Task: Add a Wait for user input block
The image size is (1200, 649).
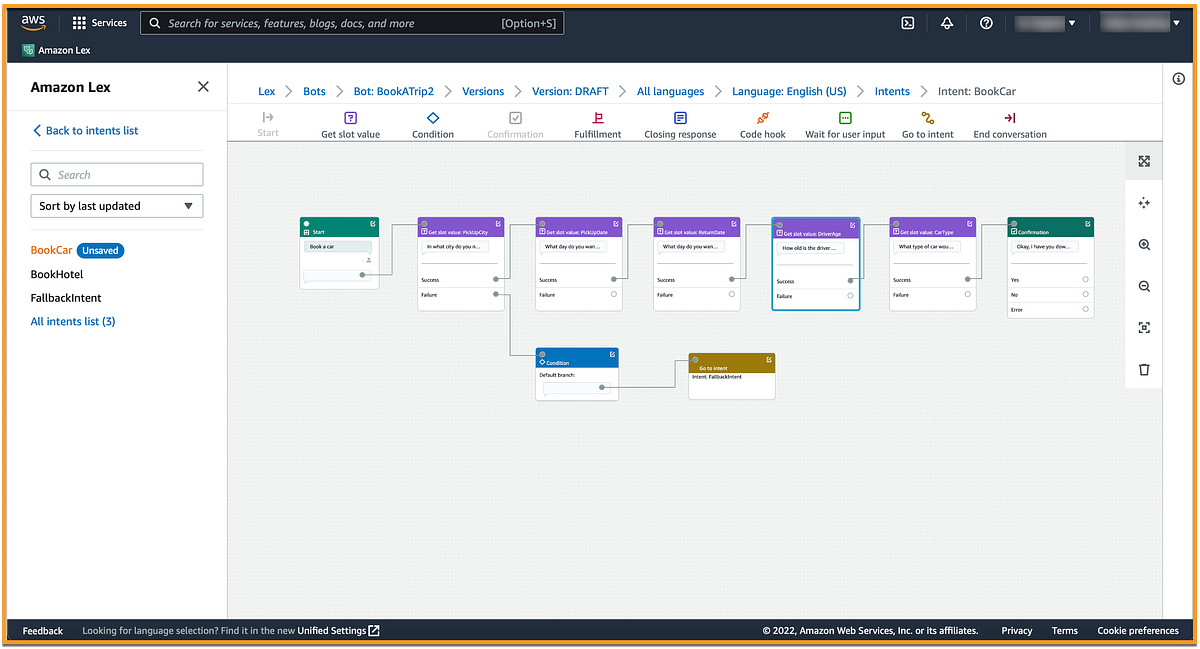Action: (x=845, y=125)
